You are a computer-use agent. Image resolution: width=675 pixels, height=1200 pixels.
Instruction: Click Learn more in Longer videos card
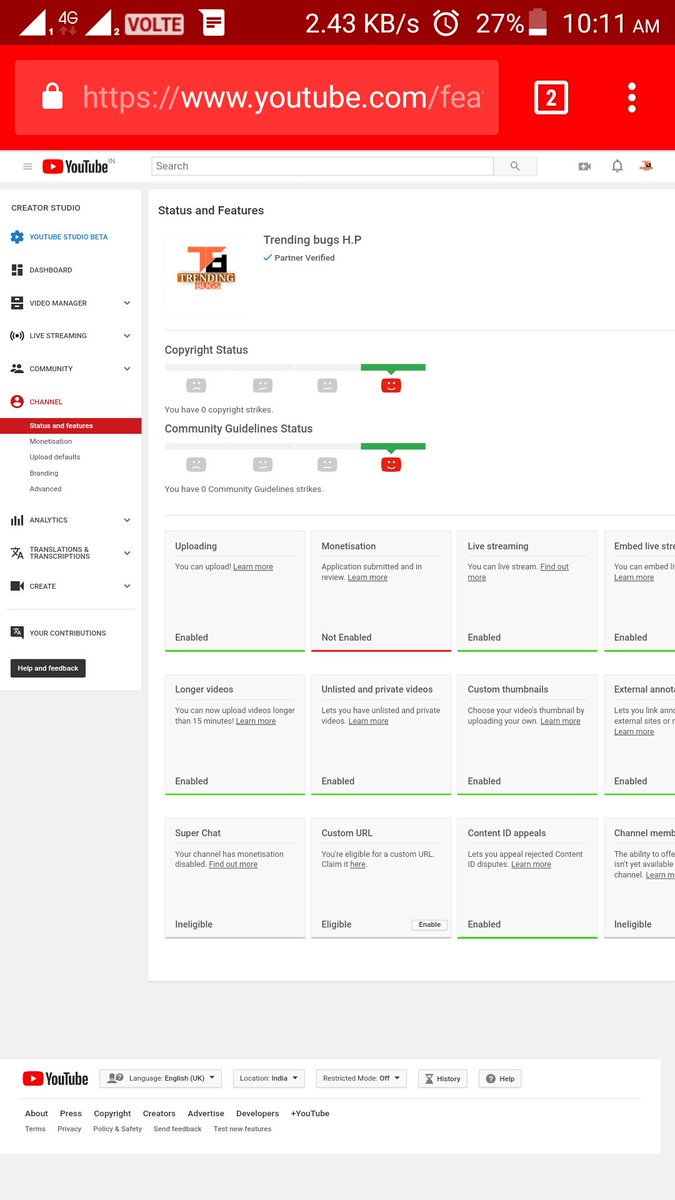coord(256,721)
